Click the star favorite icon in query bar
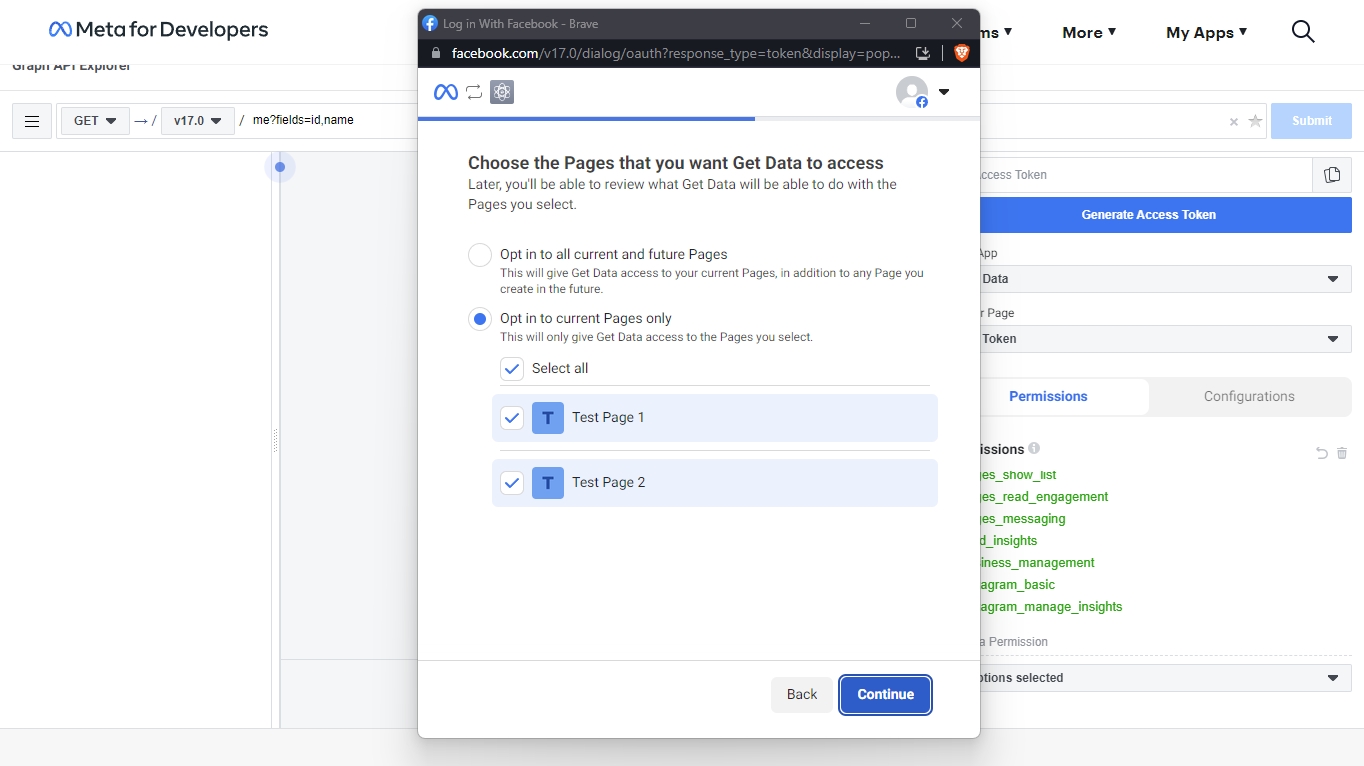The image size is (1364, 766). pyautogui.click(x=1255, y=121)
